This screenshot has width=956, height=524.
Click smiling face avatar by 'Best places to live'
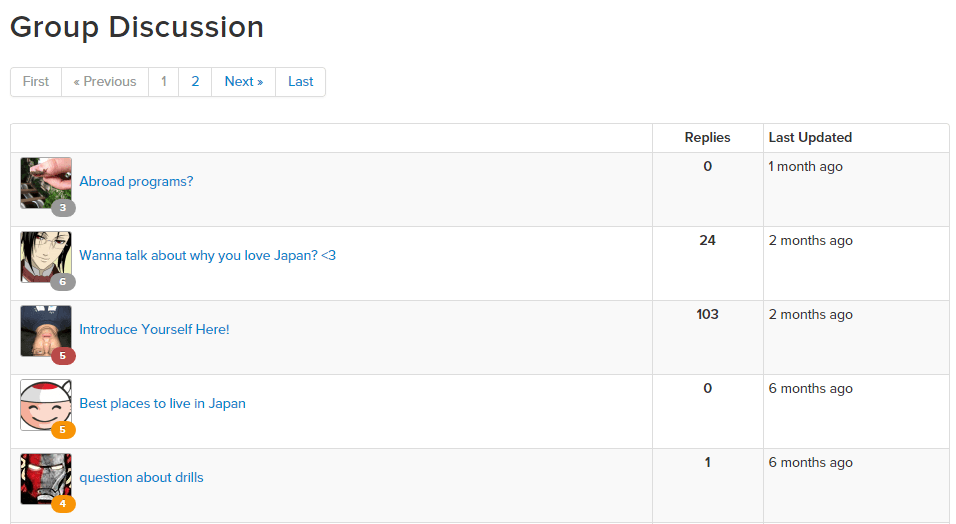point(46,405)
